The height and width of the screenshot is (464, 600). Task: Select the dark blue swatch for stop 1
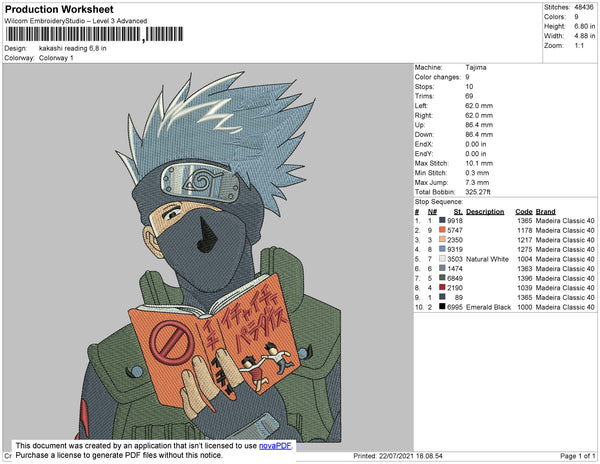tap(442, 220)
